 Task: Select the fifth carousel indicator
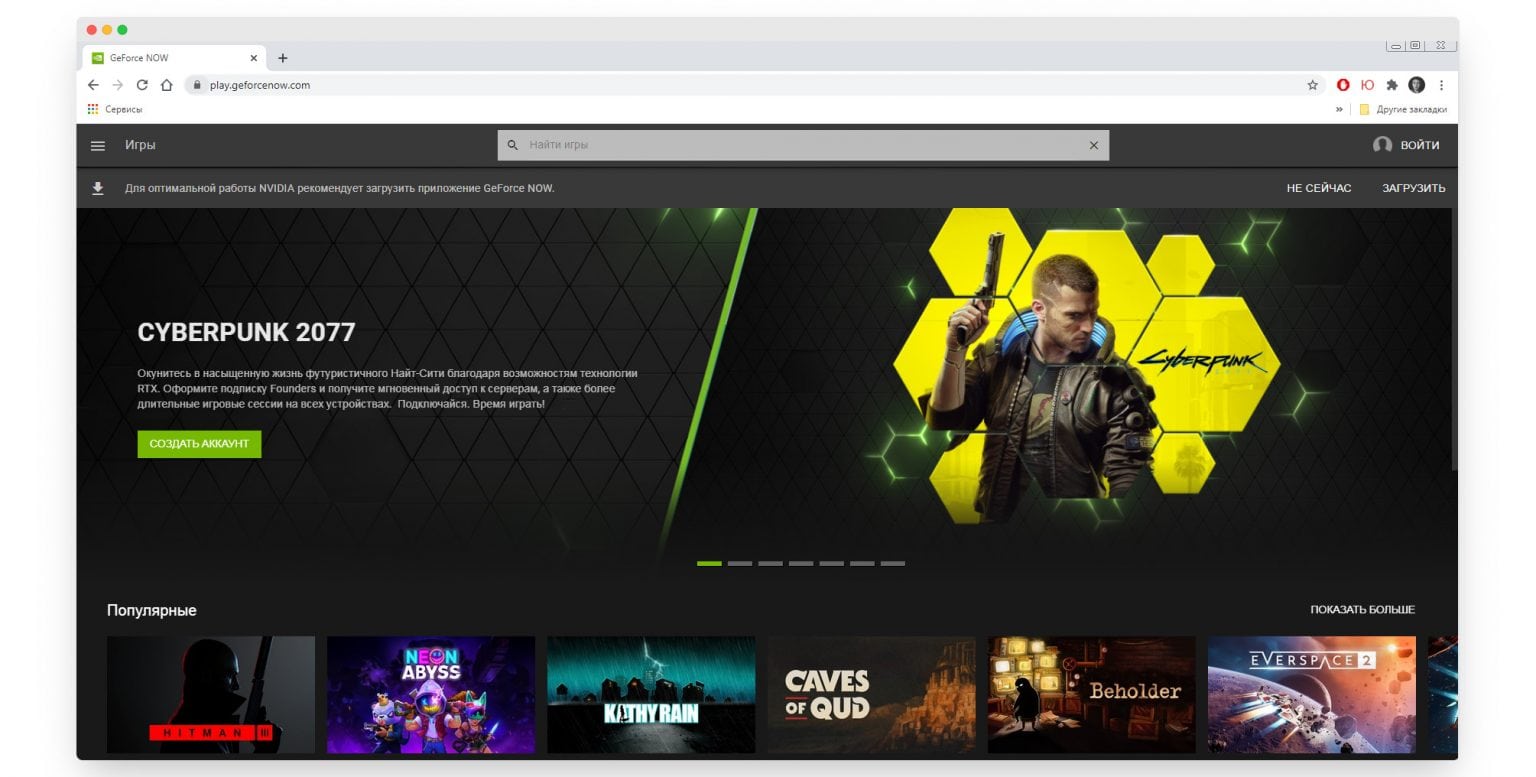point(832,563)
